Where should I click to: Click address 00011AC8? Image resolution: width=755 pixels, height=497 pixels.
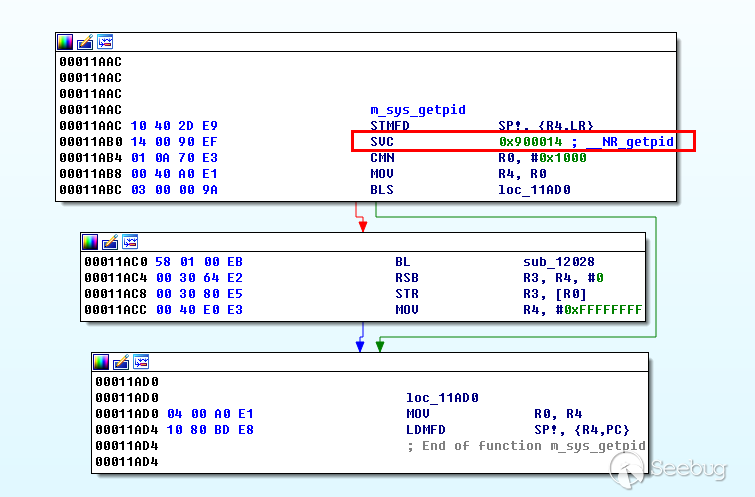pyautogui.click(x=116, y=293)
